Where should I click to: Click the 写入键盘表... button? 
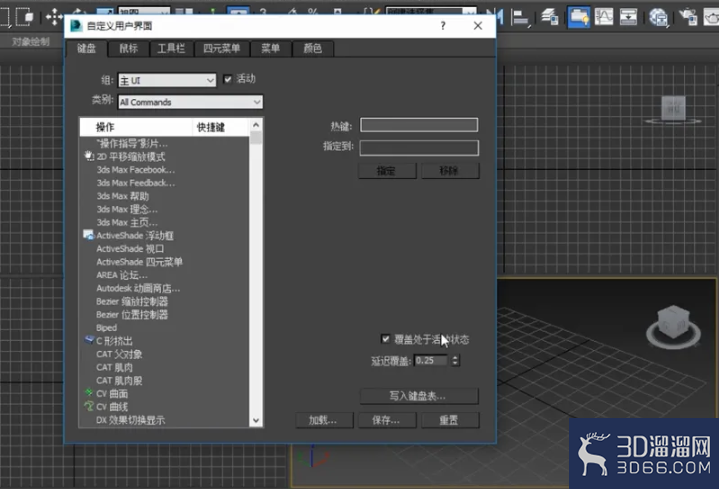pyautogui.click(x=418, y=395)
